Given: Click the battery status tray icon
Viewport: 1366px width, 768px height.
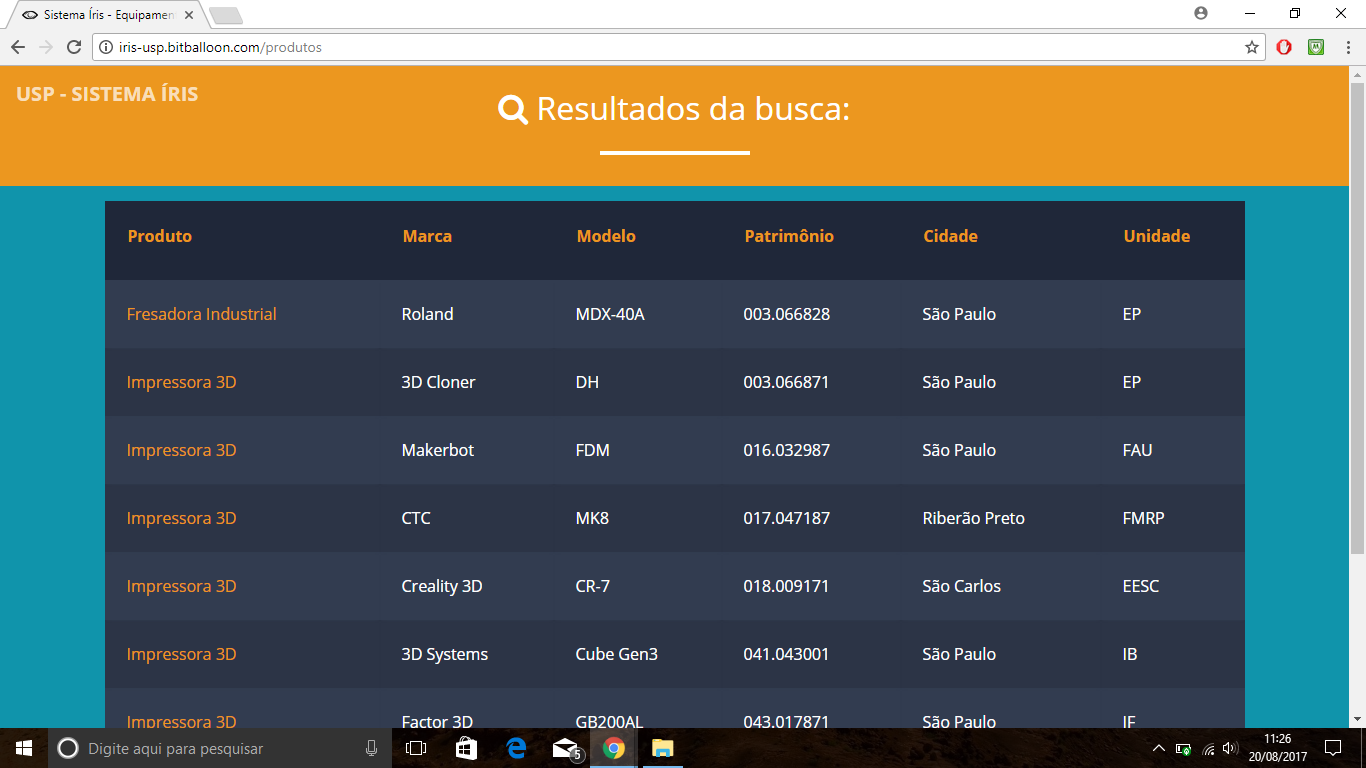Looking at the screenshot, I should (1183, 748).
